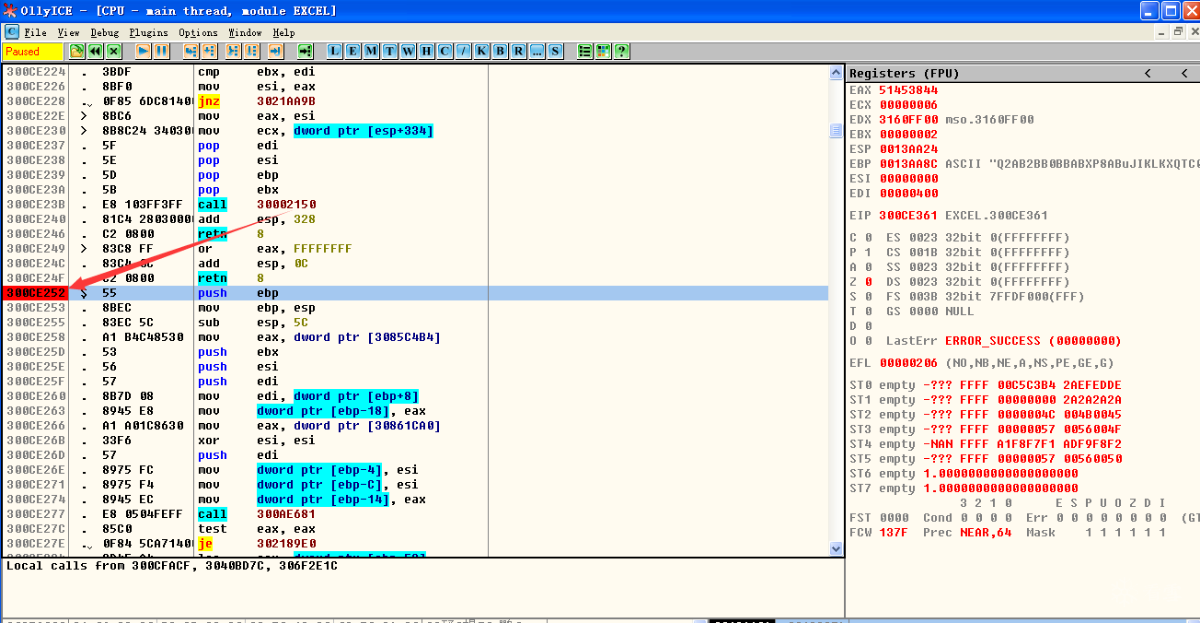Open Executable modules (E button)

353,51
